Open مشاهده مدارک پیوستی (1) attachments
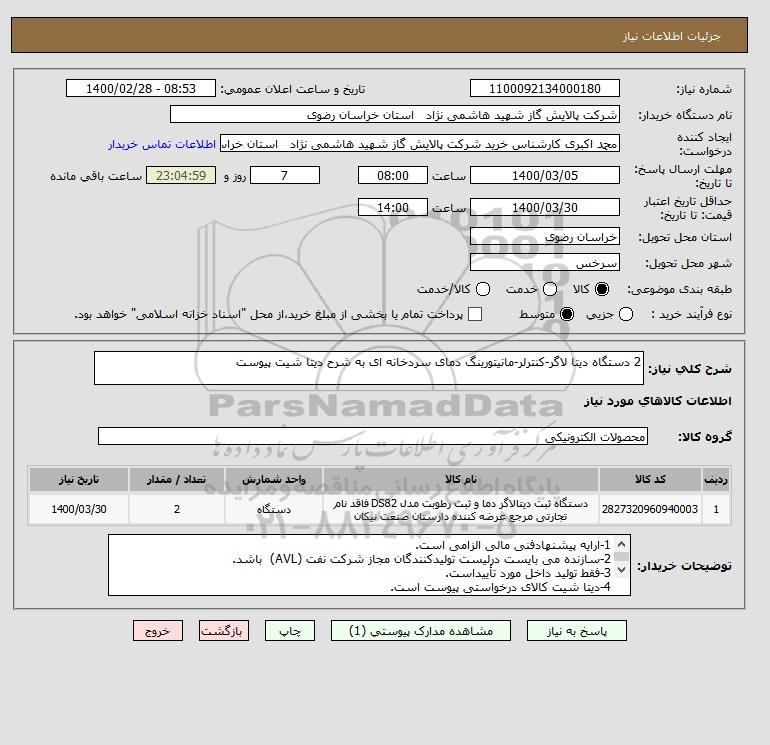This screenshot has height=745, width=770. click(421, 631)
